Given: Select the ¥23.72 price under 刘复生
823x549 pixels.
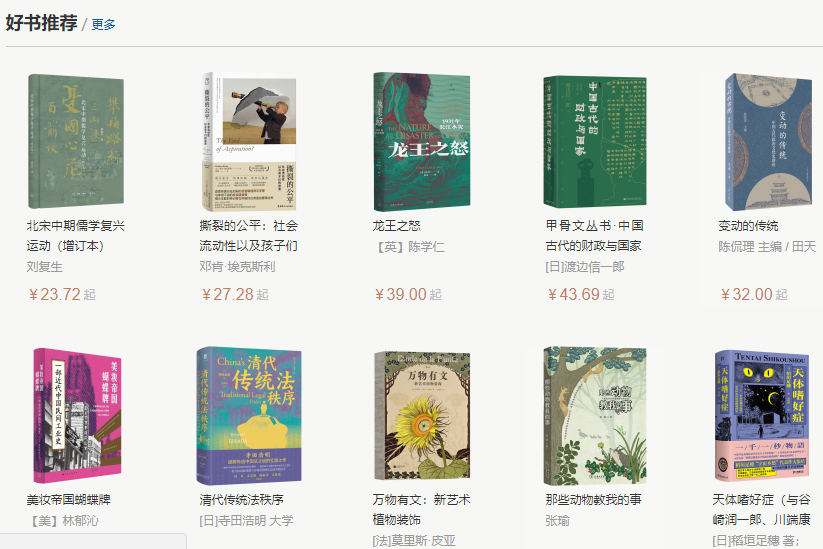Looking at the screenshot, I should [62, 294].
